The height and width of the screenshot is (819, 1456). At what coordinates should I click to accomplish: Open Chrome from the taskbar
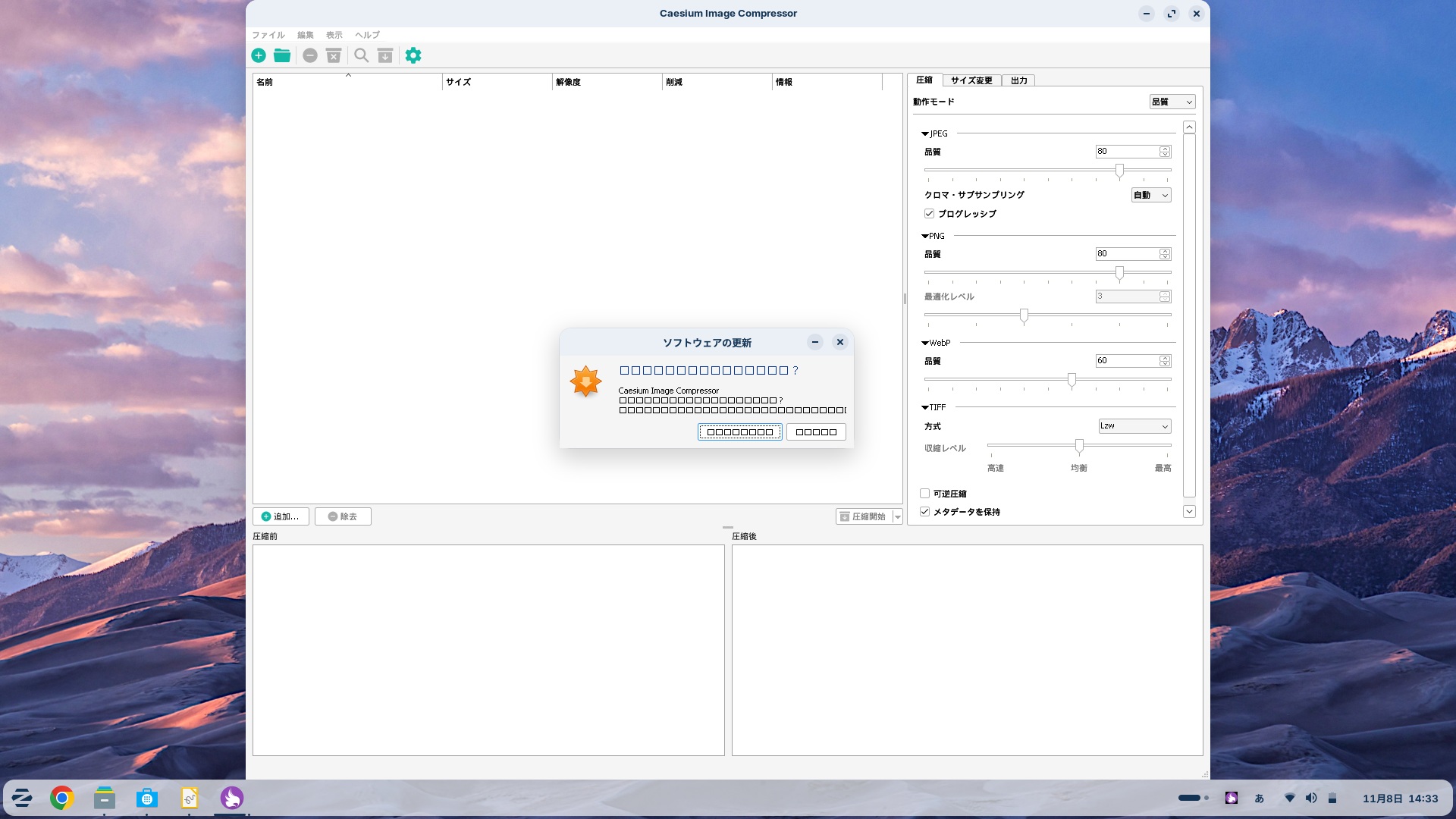[x=62, y=798]
